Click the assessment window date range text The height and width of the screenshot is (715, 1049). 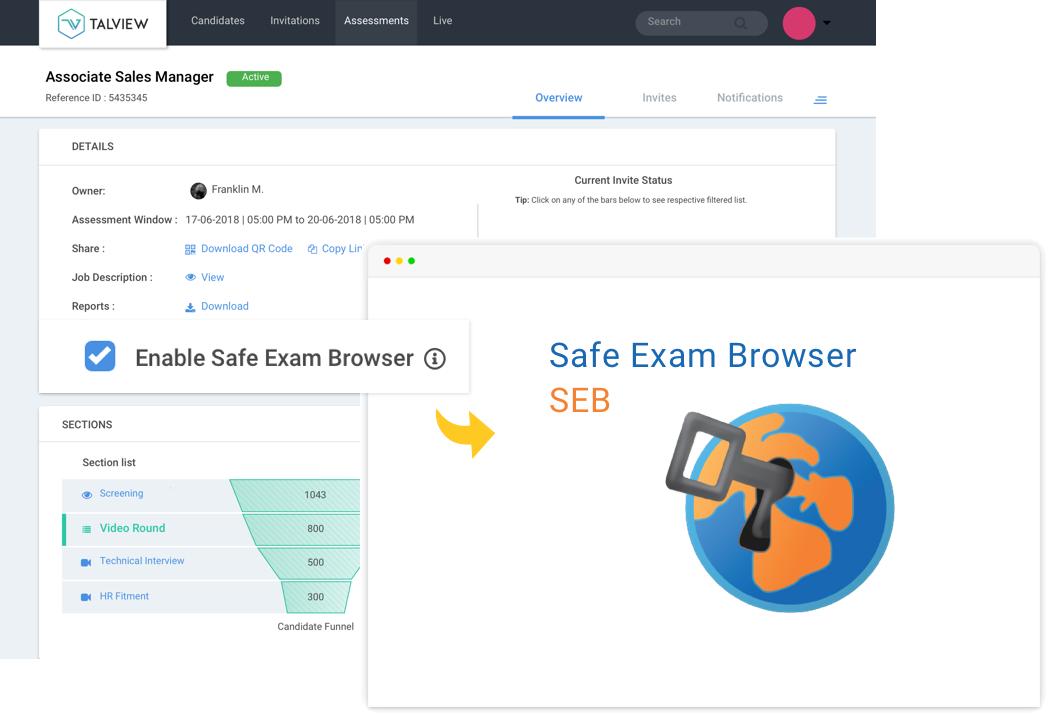click(300, 220)
